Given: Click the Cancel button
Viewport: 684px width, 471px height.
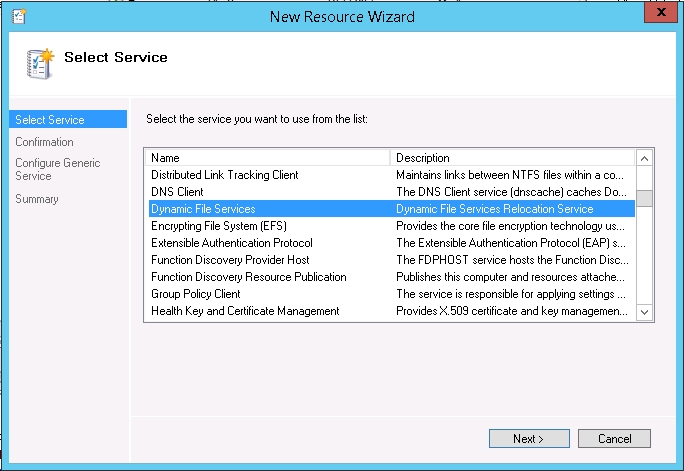Looking at the screenshot, I should [614, 439].
